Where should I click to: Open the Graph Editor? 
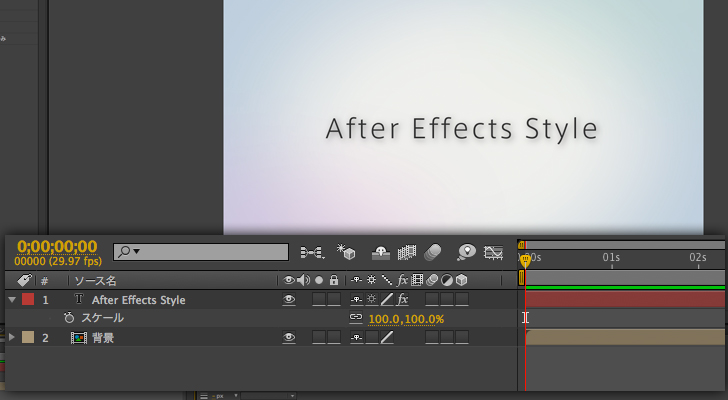(x=493, y=252)
